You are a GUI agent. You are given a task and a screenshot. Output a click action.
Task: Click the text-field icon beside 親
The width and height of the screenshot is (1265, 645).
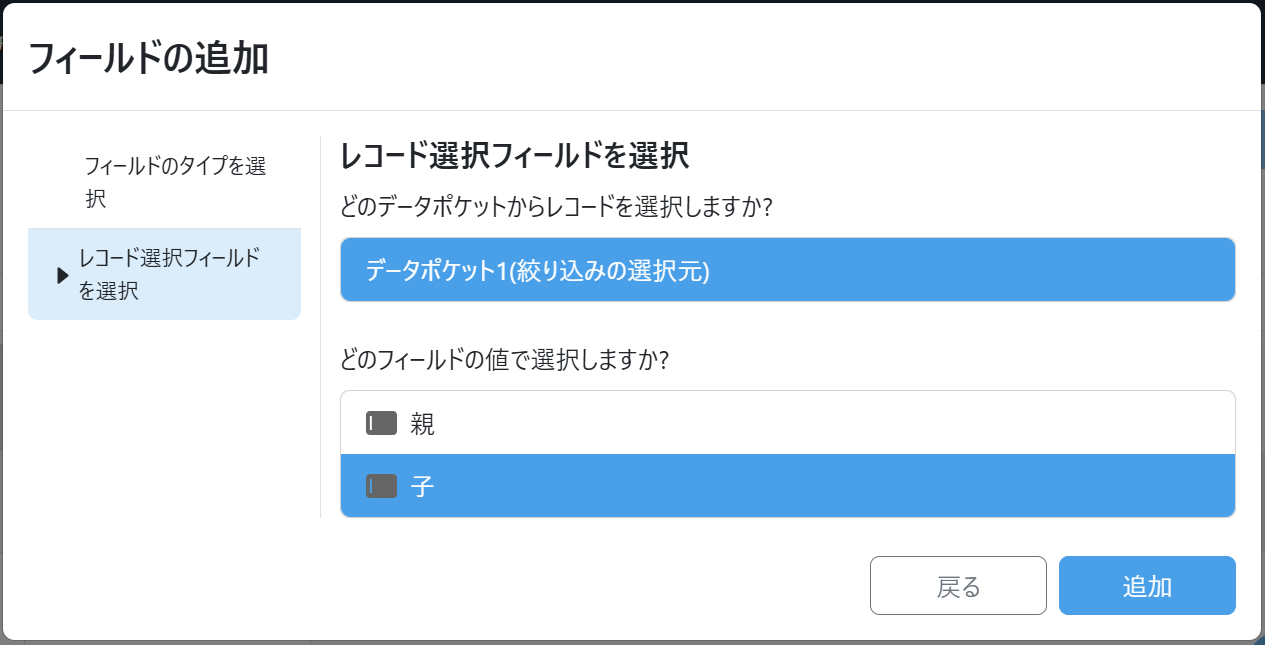(381, 423)
